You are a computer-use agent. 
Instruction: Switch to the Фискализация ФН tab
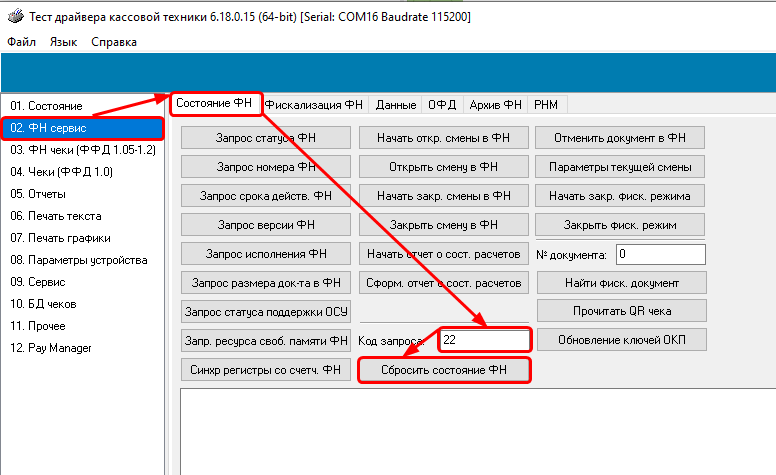317,104
